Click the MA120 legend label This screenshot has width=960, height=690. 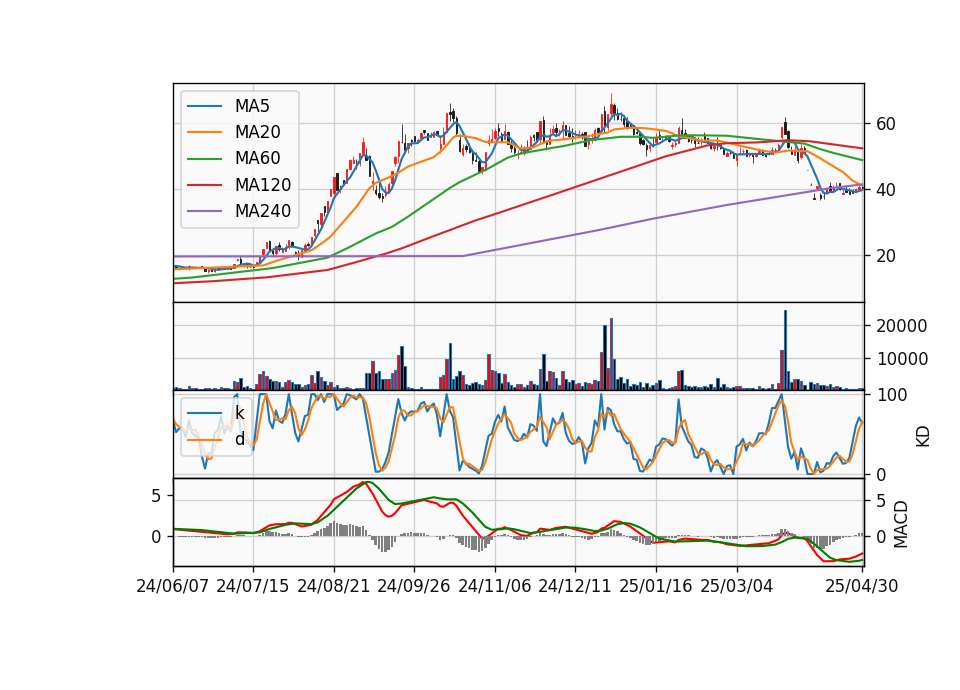263,185
